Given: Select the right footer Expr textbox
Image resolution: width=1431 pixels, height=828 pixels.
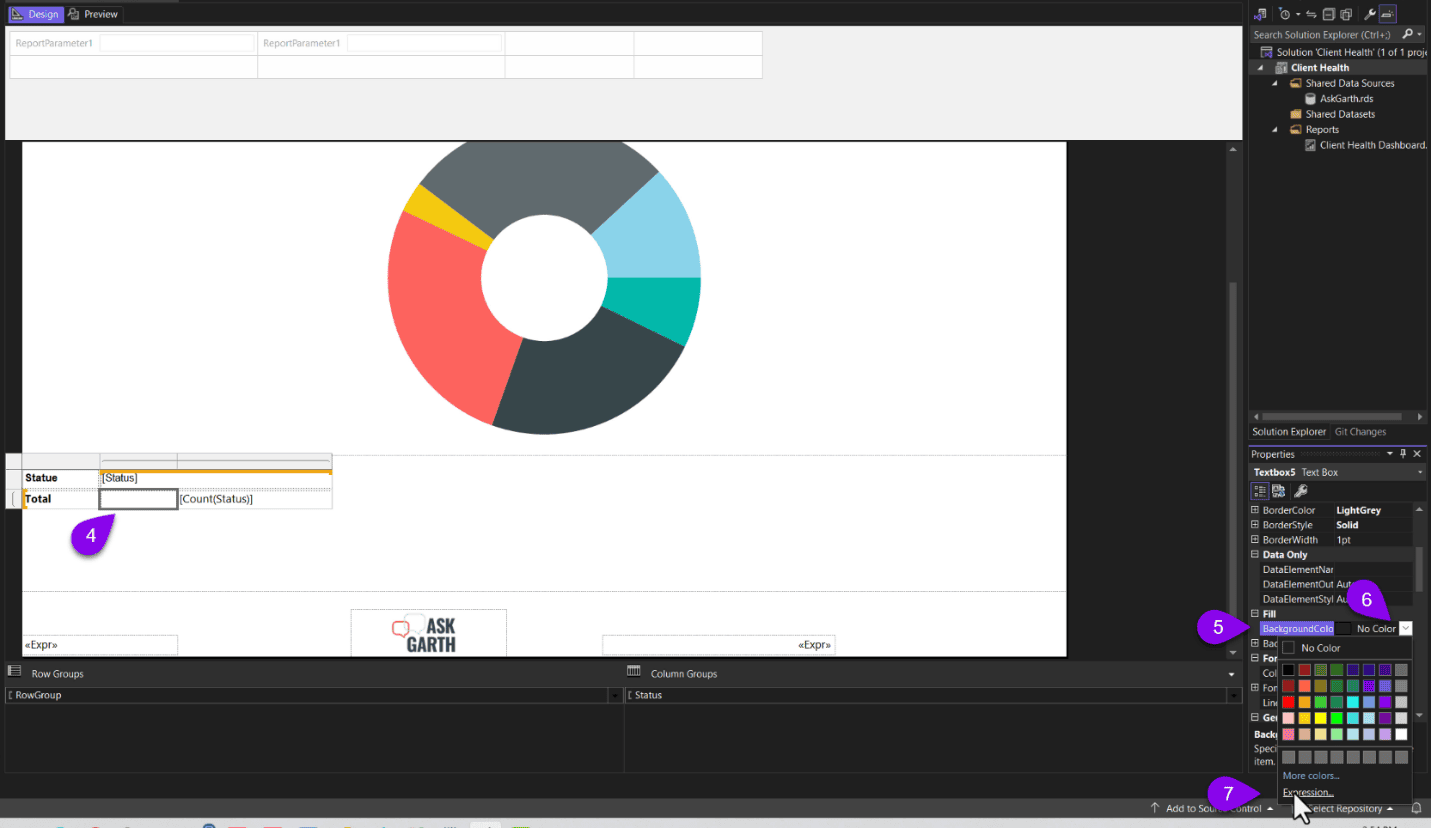Looking at the screenshot, I should tap(719, 645).
